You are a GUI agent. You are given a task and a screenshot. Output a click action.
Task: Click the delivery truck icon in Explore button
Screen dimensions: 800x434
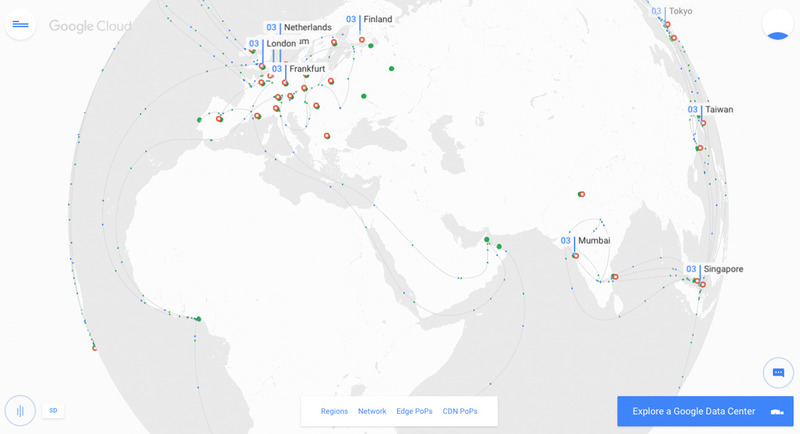coord(777,412)
